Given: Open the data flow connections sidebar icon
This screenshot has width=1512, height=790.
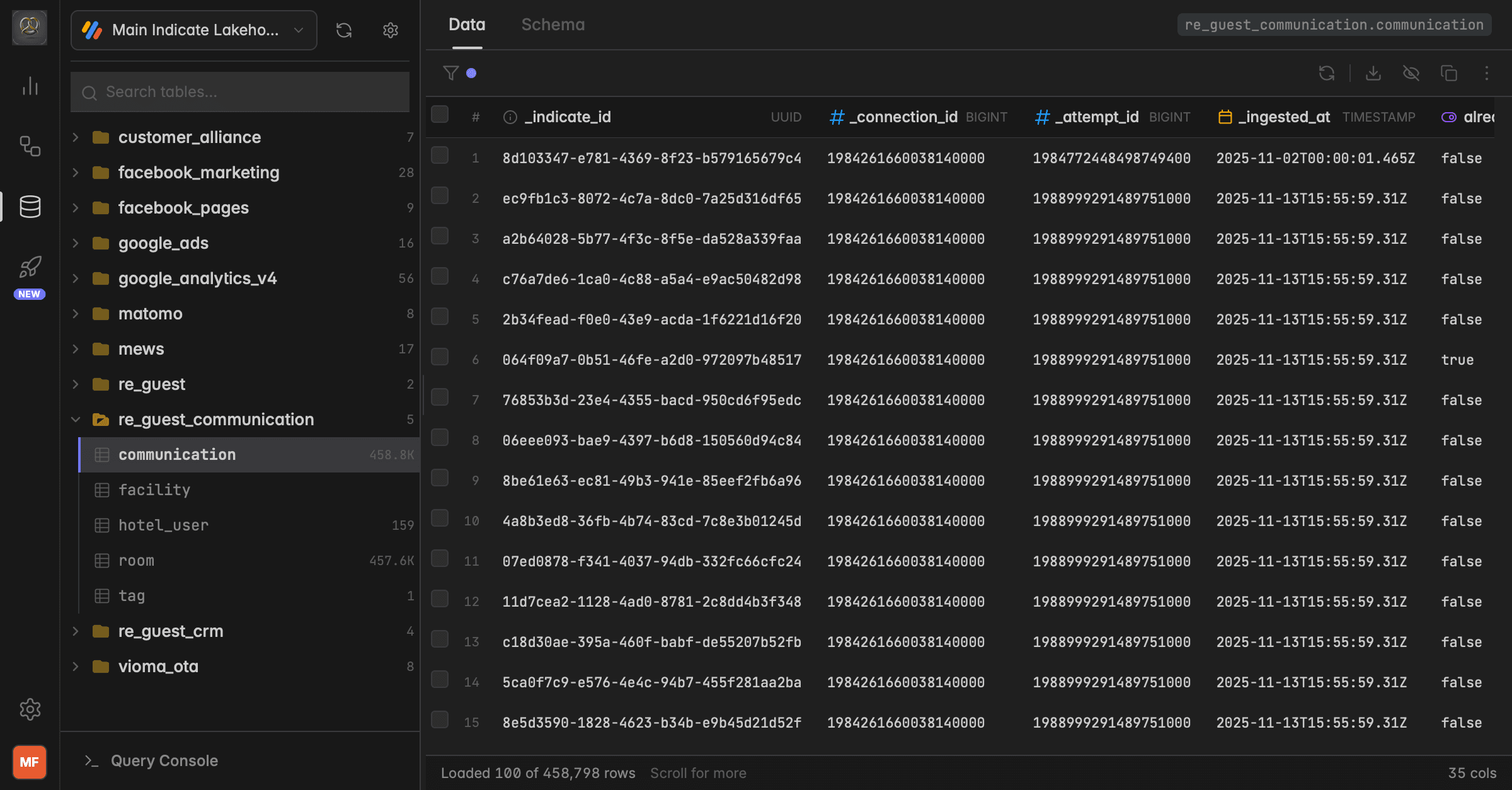Looking at the screenshot, I should [30, 146].
